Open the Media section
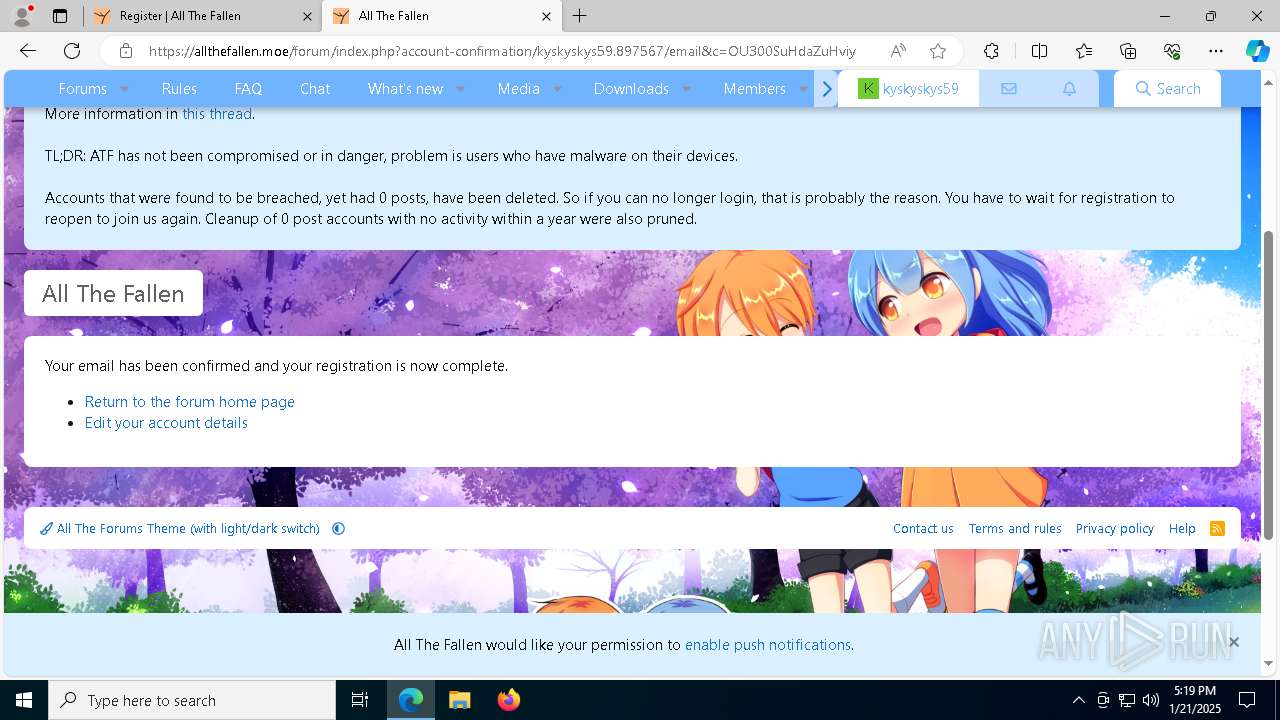1280x720 pixels. click(x=518, y=88)
